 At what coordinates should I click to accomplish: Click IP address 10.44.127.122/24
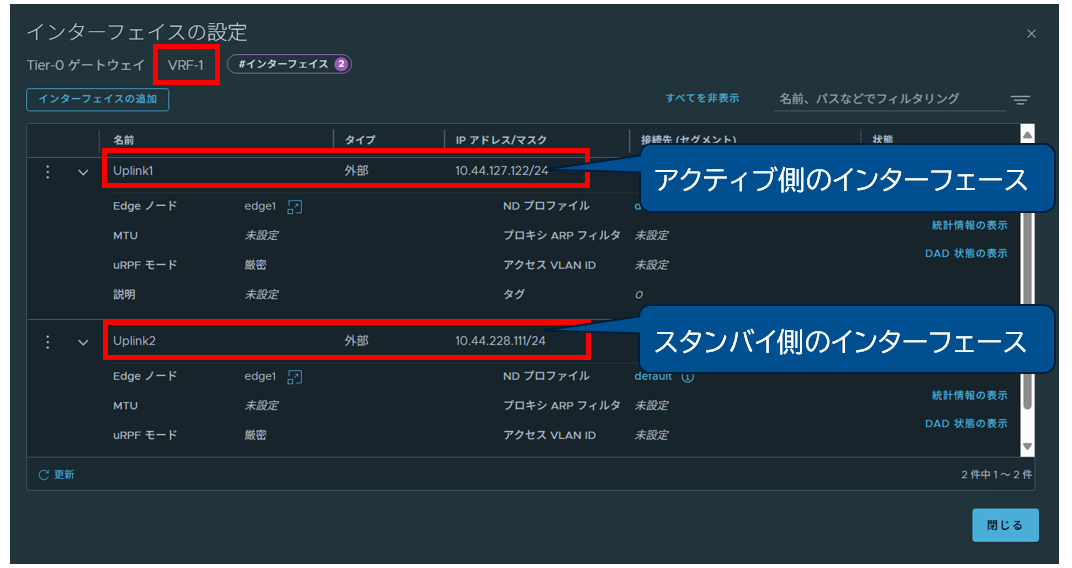click(502, 171)
